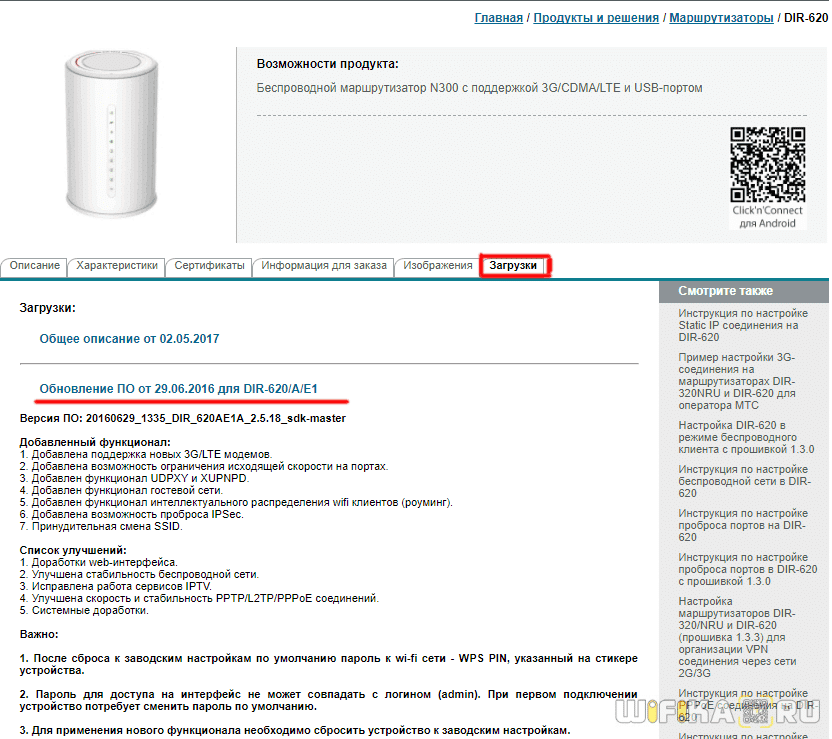
Task: Open 3G-соединения для оператора МТС example link
Action: tap(737, 381)
